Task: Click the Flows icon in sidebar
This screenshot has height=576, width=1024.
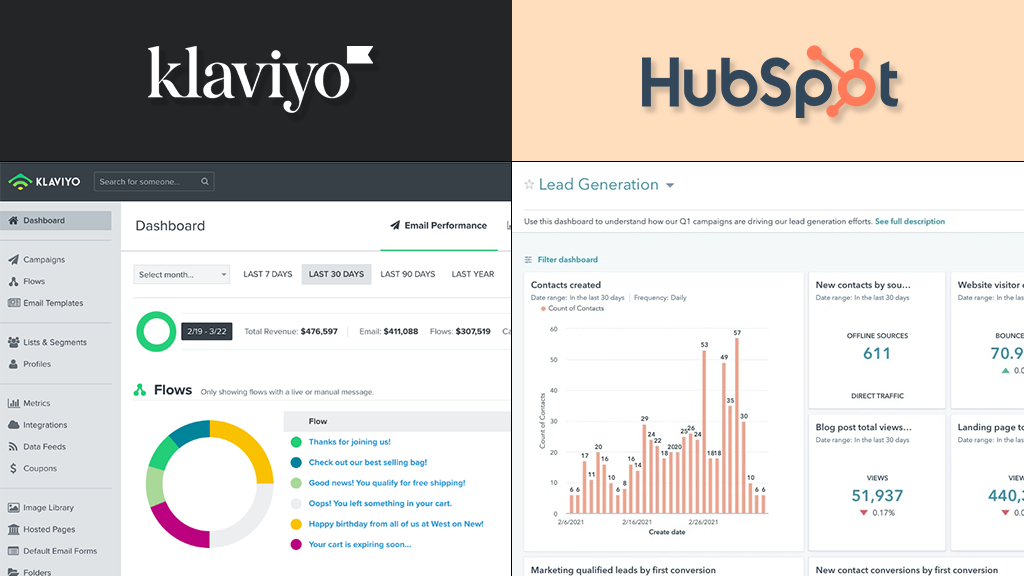Action: click(x=13, y=282)
